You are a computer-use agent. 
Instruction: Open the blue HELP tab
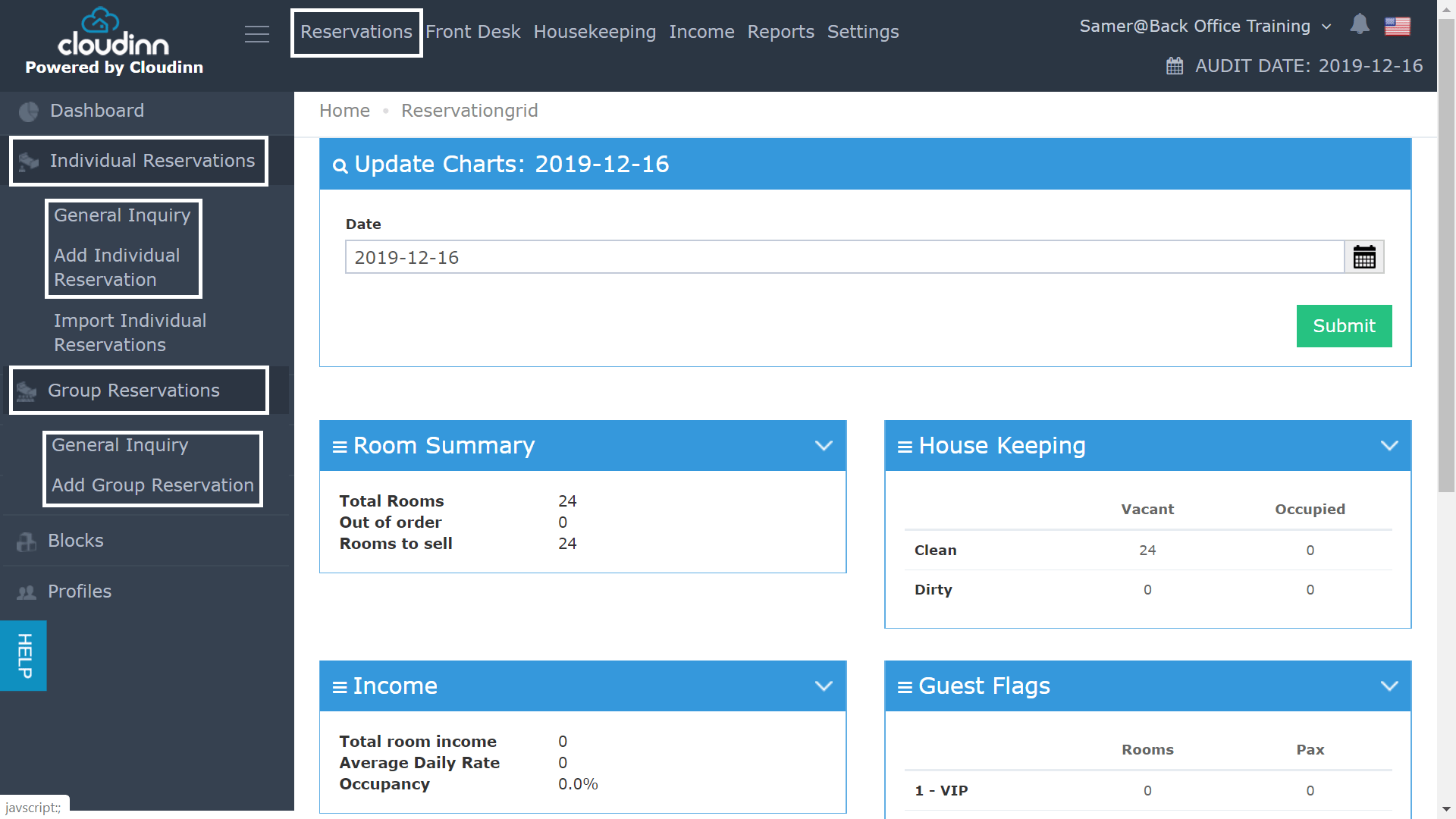[x=24, y=656]
